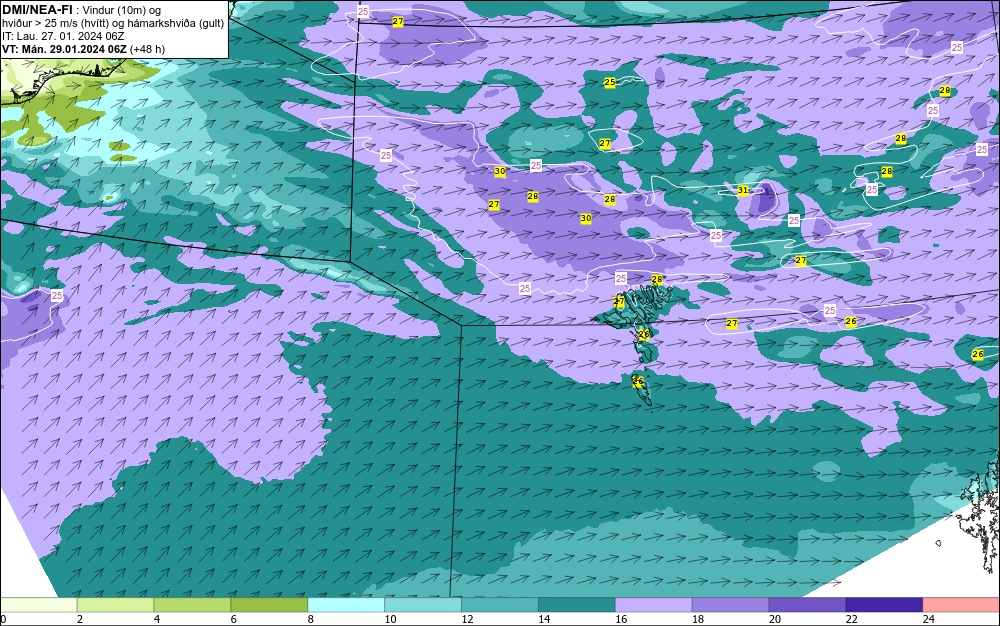Click the yellow 31 maximum gust label

tap(742, 190)
